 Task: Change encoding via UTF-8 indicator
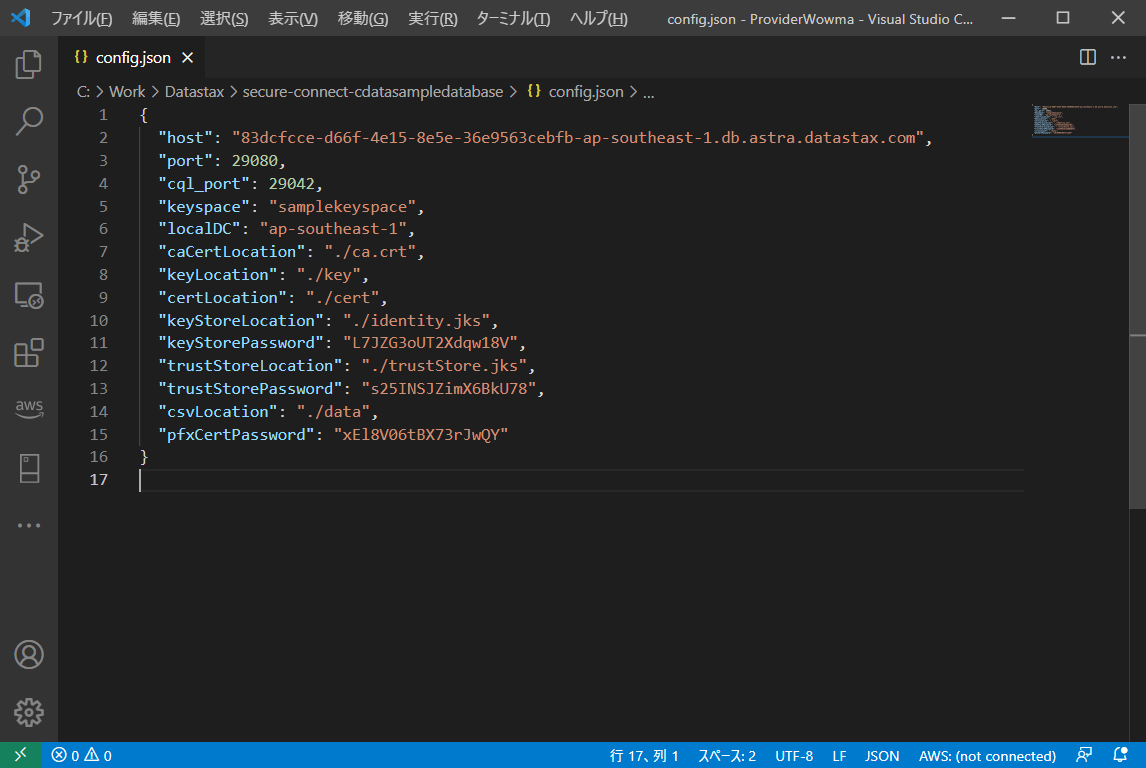pyautogui.click(x=794, y=756)
